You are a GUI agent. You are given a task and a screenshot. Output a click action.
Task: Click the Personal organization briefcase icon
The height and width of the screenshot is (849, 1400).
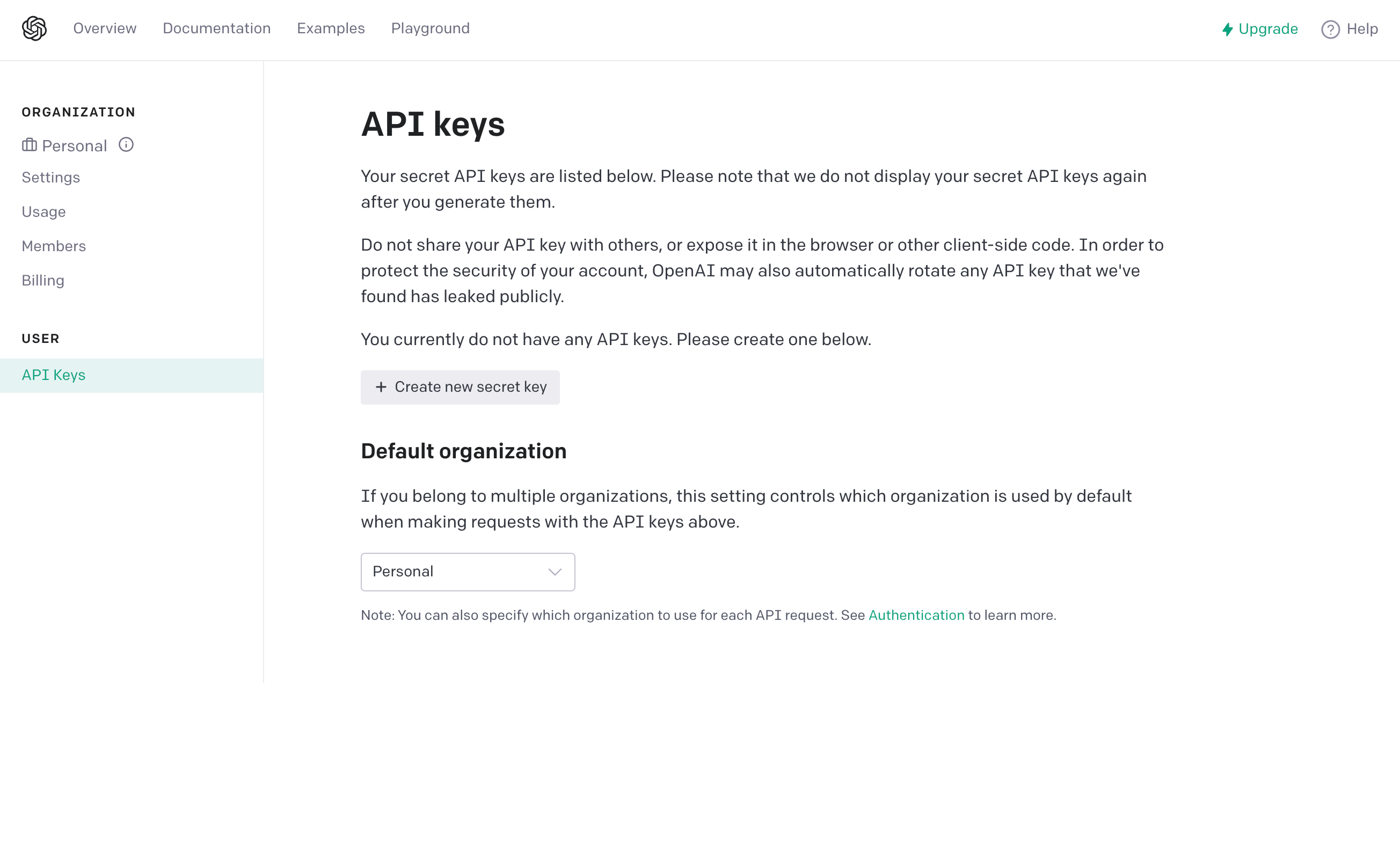[x=30, y=145]
